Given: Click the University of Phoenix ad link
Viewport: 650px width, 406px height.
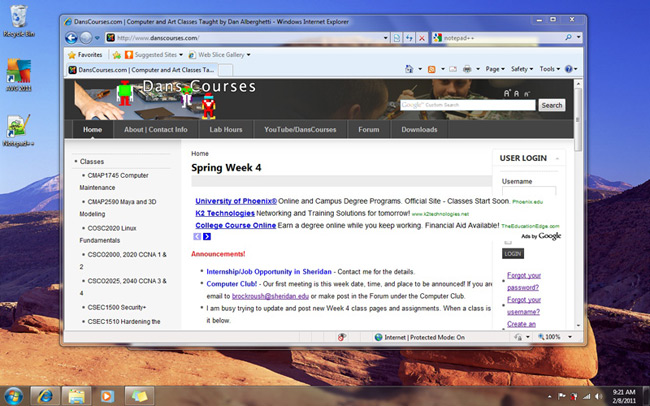Looking at the screenshot, I should tap(236, 201).
